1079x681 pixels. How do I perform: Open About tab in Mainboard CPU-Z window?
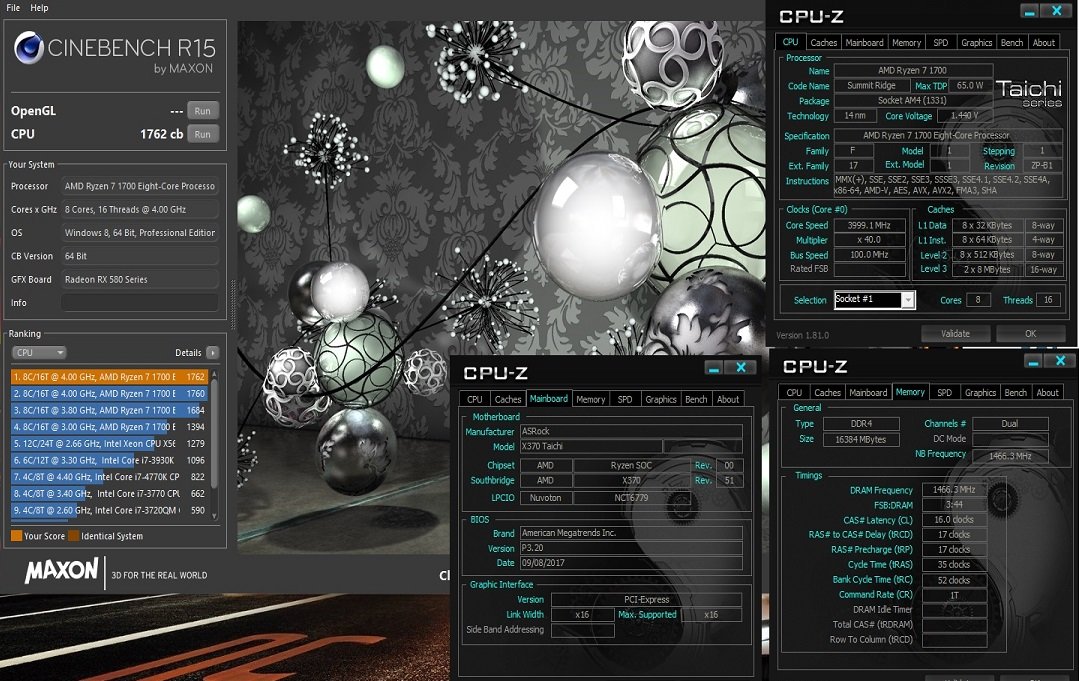pos(728,399)
